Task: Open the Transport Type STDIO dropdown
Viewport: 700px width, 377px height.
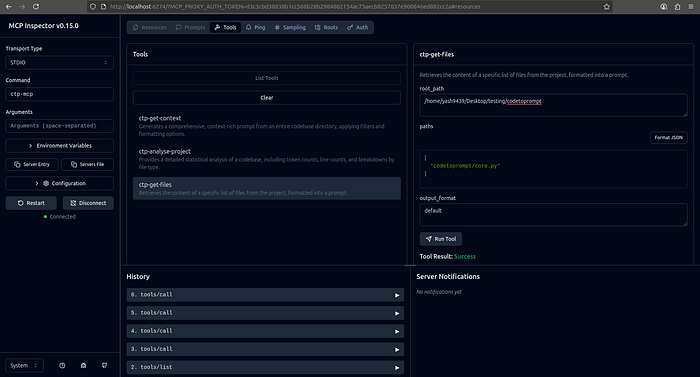Action: tap(59, 63)
